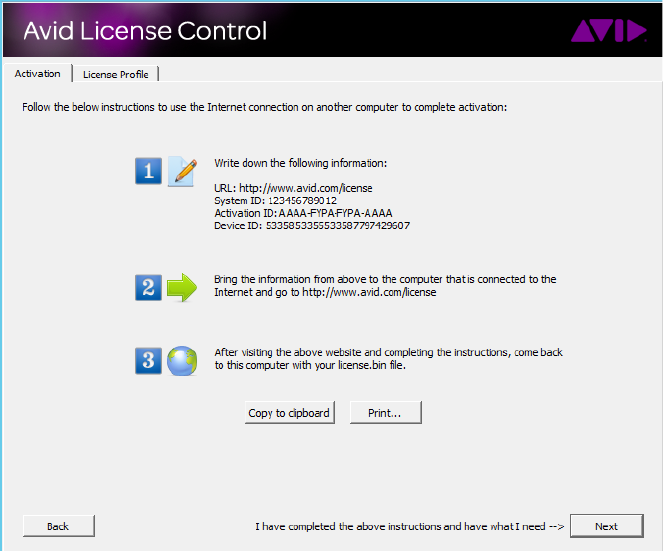Proceed with the Next button
The height and width of the screenshot is (551, 663).
pyautogui.click(x=606, y=526)
